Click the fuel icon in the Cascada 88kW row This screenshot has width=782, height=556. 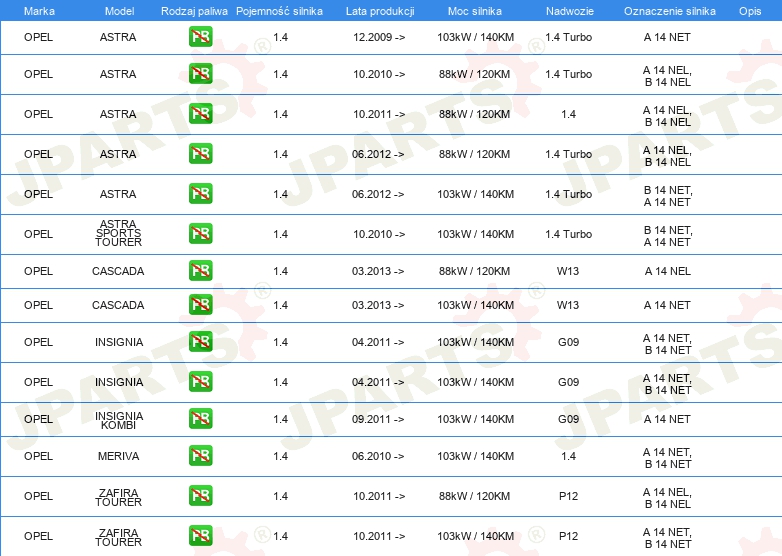coord(200,271)
